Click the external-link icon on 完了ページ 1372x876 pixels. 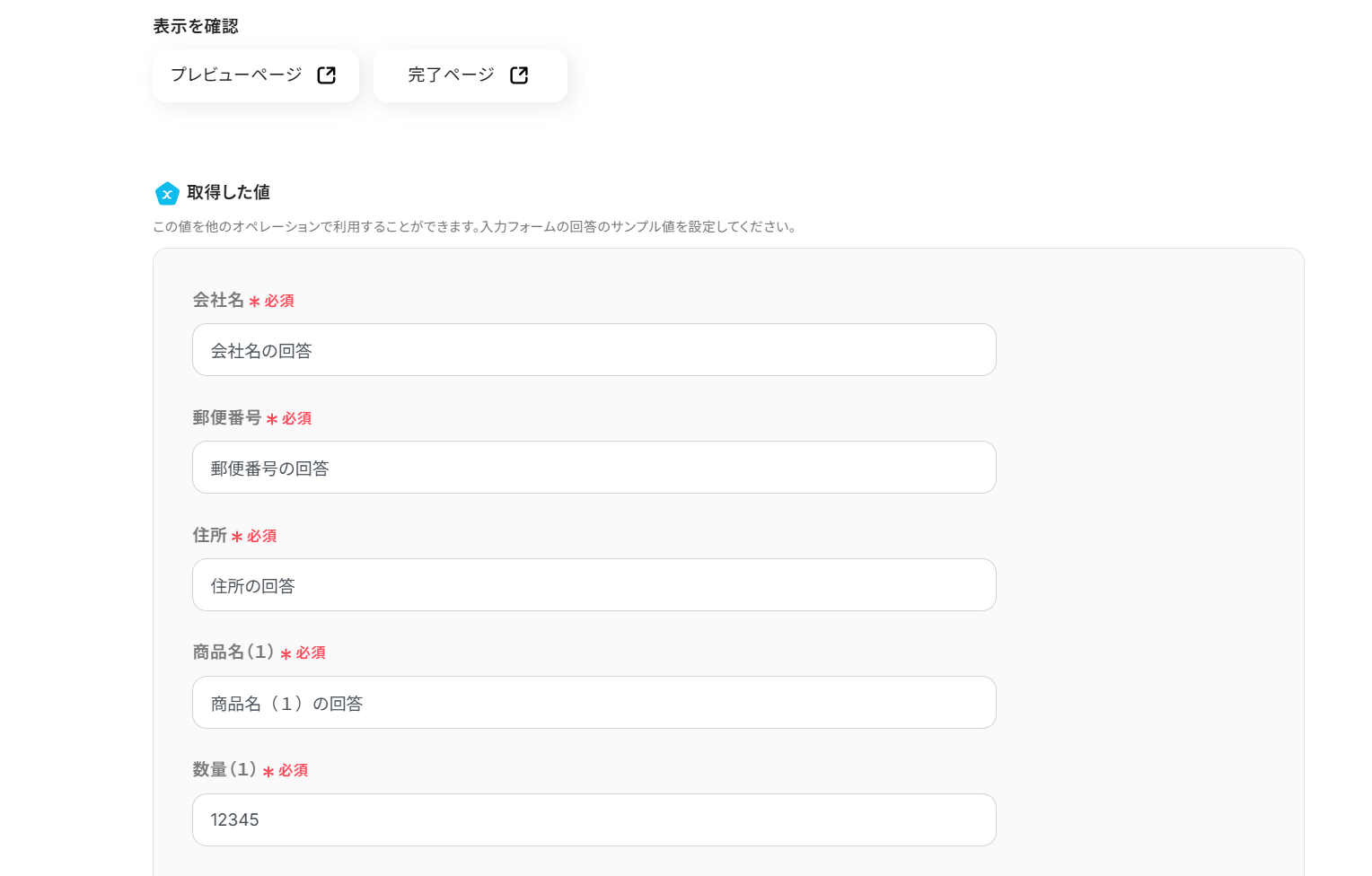(519, 75)
